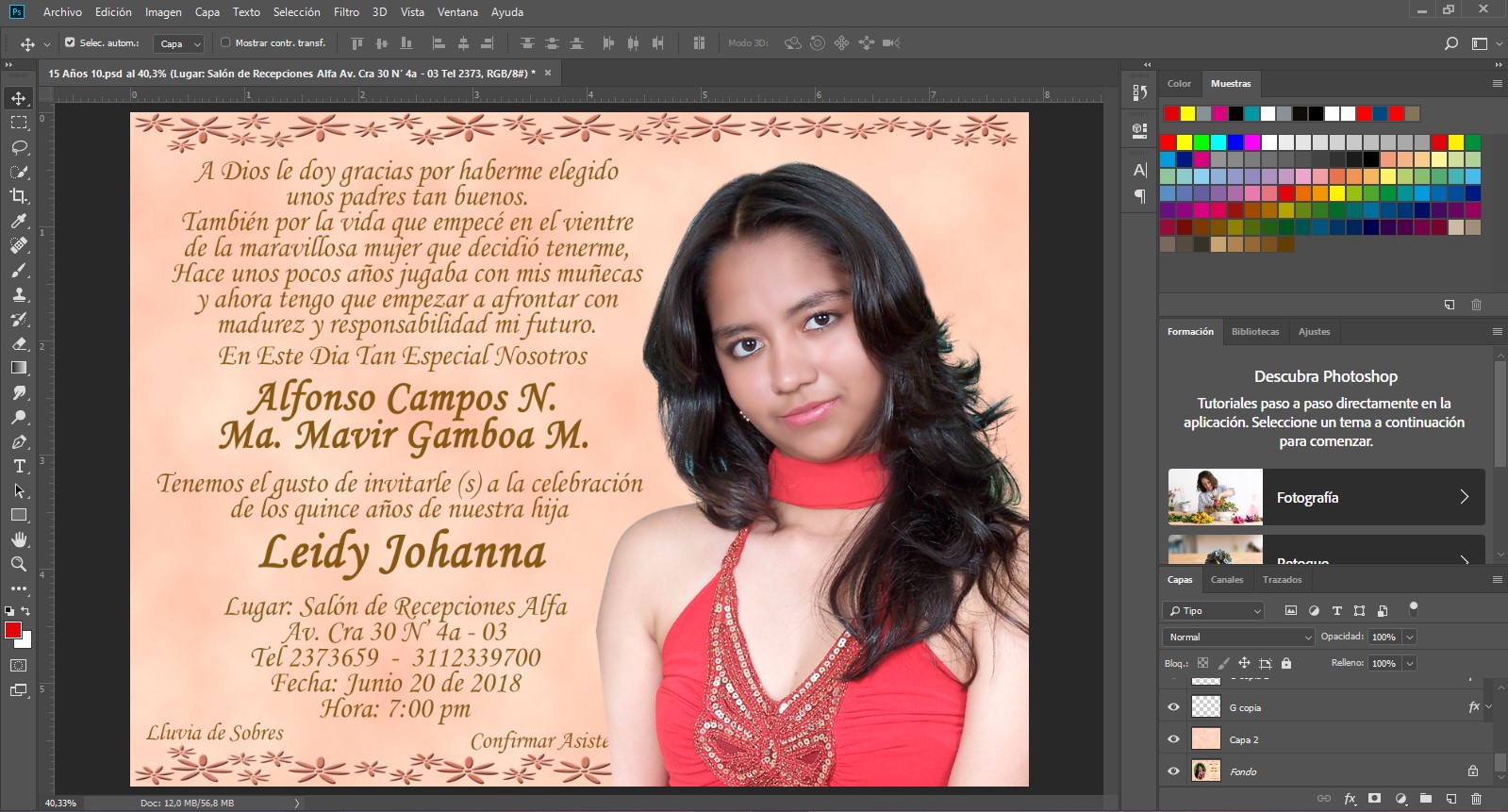Close the 15 Años 10.psd document tab
Viewport: 1508px width, 812px height.
click(x=547, y=73)
